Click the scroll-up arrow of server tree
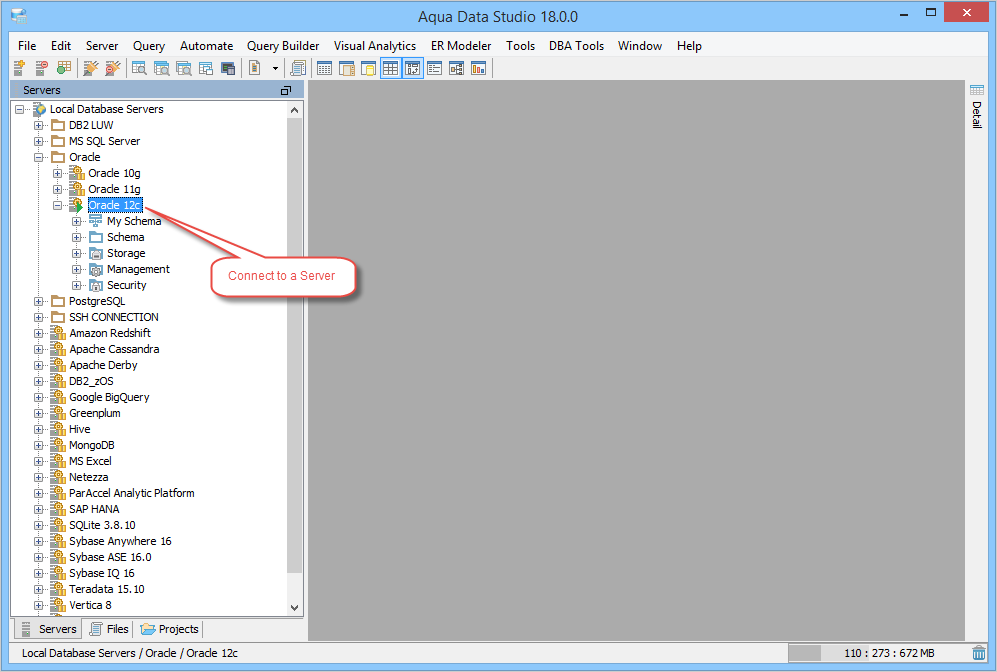 point(294,110)
